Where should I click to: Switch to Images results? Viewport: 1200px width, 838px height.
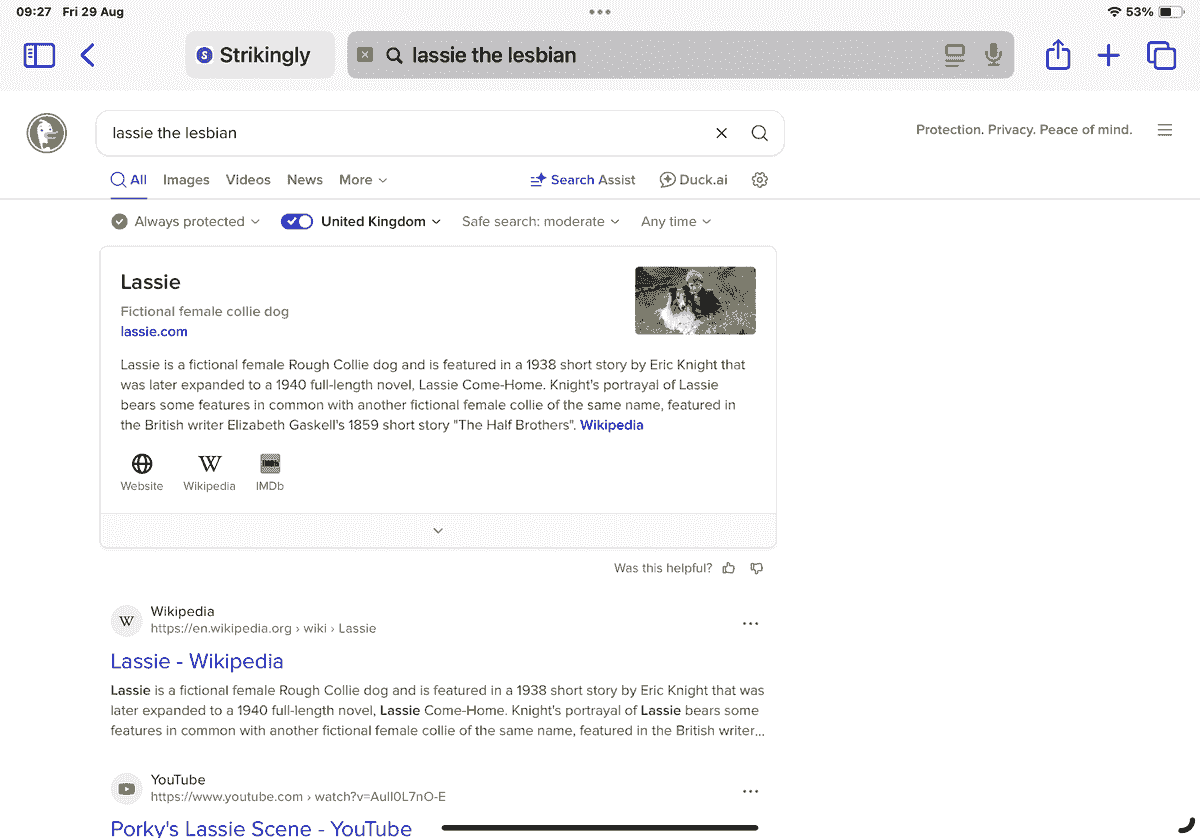click(186, 180)
